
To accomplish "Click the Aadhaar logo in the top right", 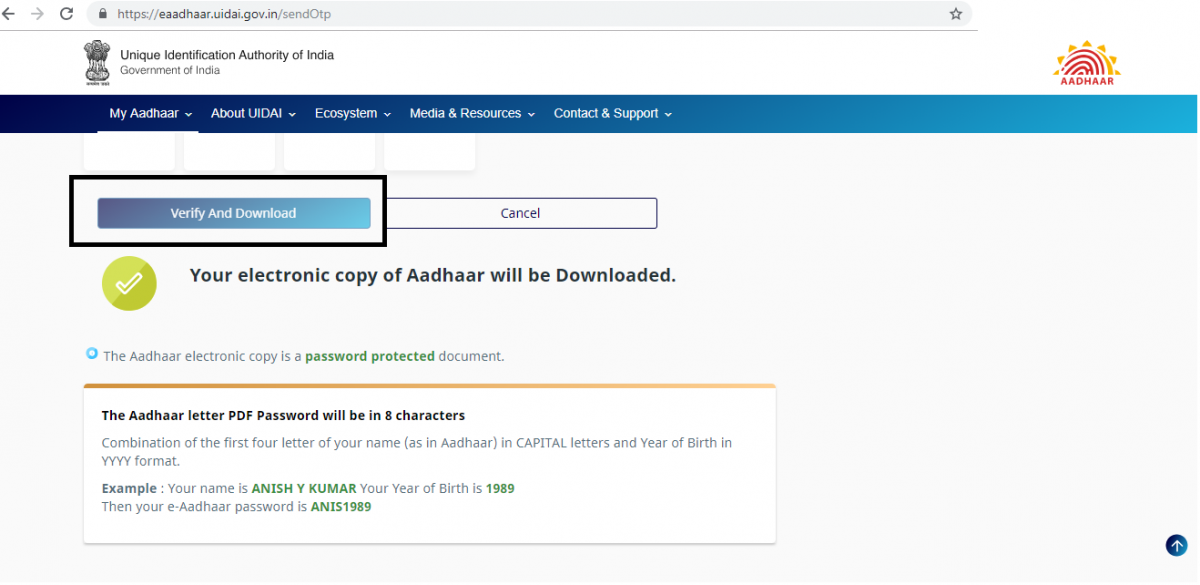I will [1086, 62].
